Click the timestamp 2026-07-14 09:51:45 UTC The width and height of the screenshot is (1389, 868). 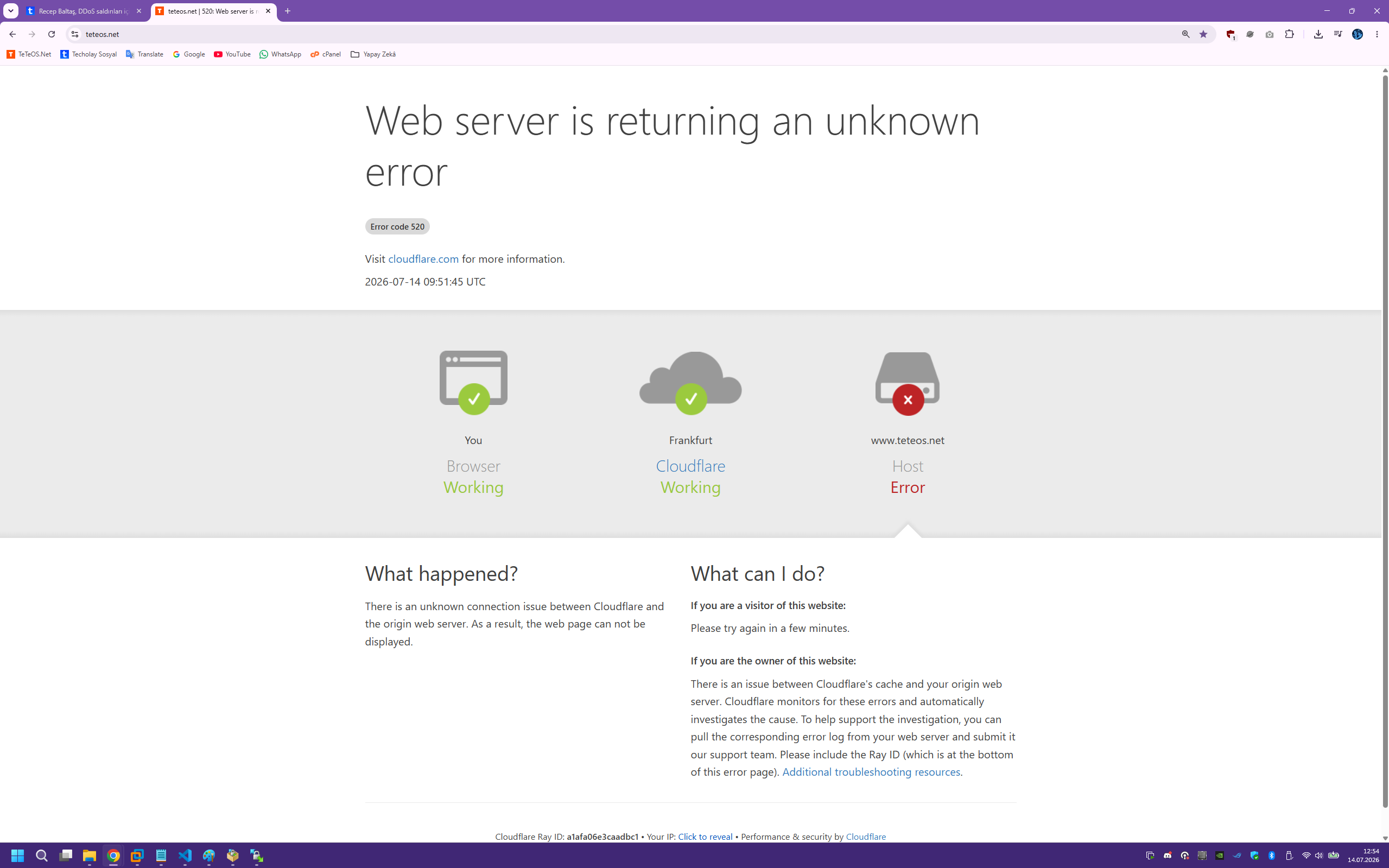click(426, 282)
